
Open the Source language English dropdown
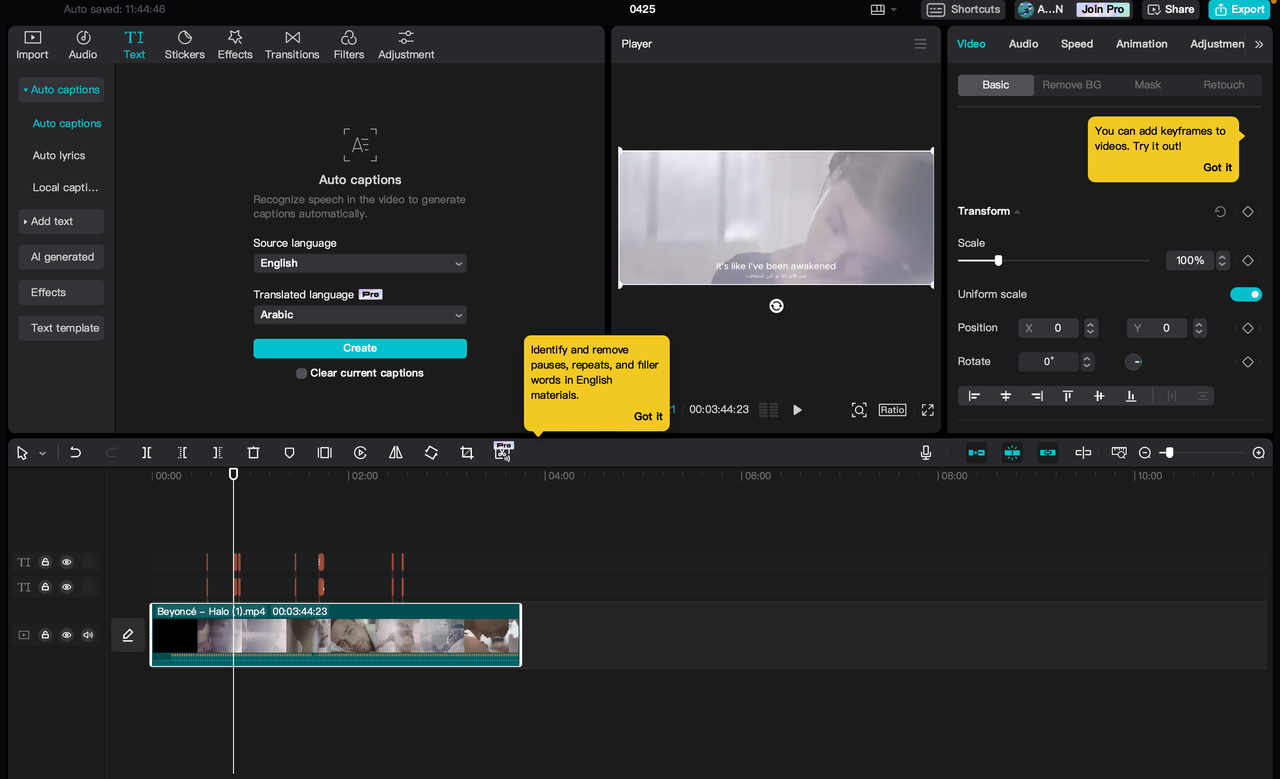[x=360, y=263]
